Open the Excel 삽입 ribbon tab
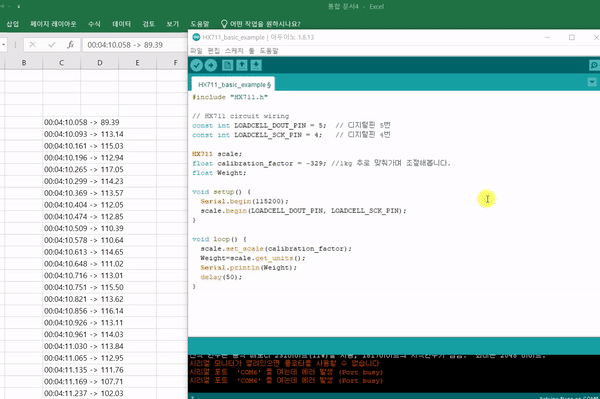This screenshot has width=600, height=399. [13, 24]
